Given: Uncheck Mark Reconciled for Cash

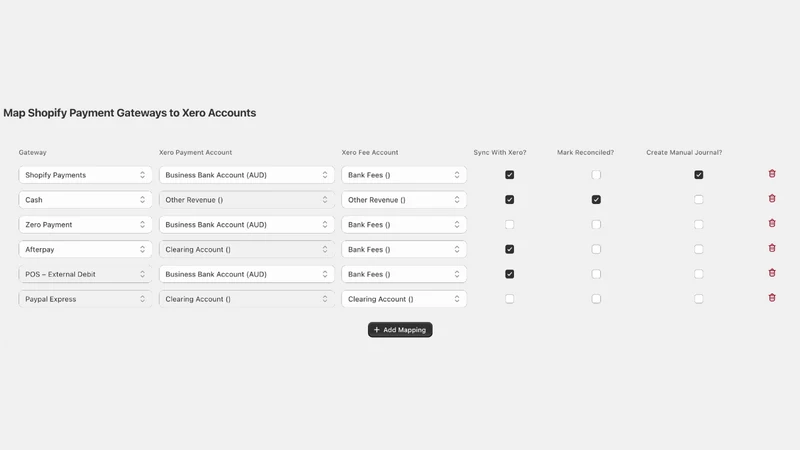Looking at the screenshot, I should [596, 199].
